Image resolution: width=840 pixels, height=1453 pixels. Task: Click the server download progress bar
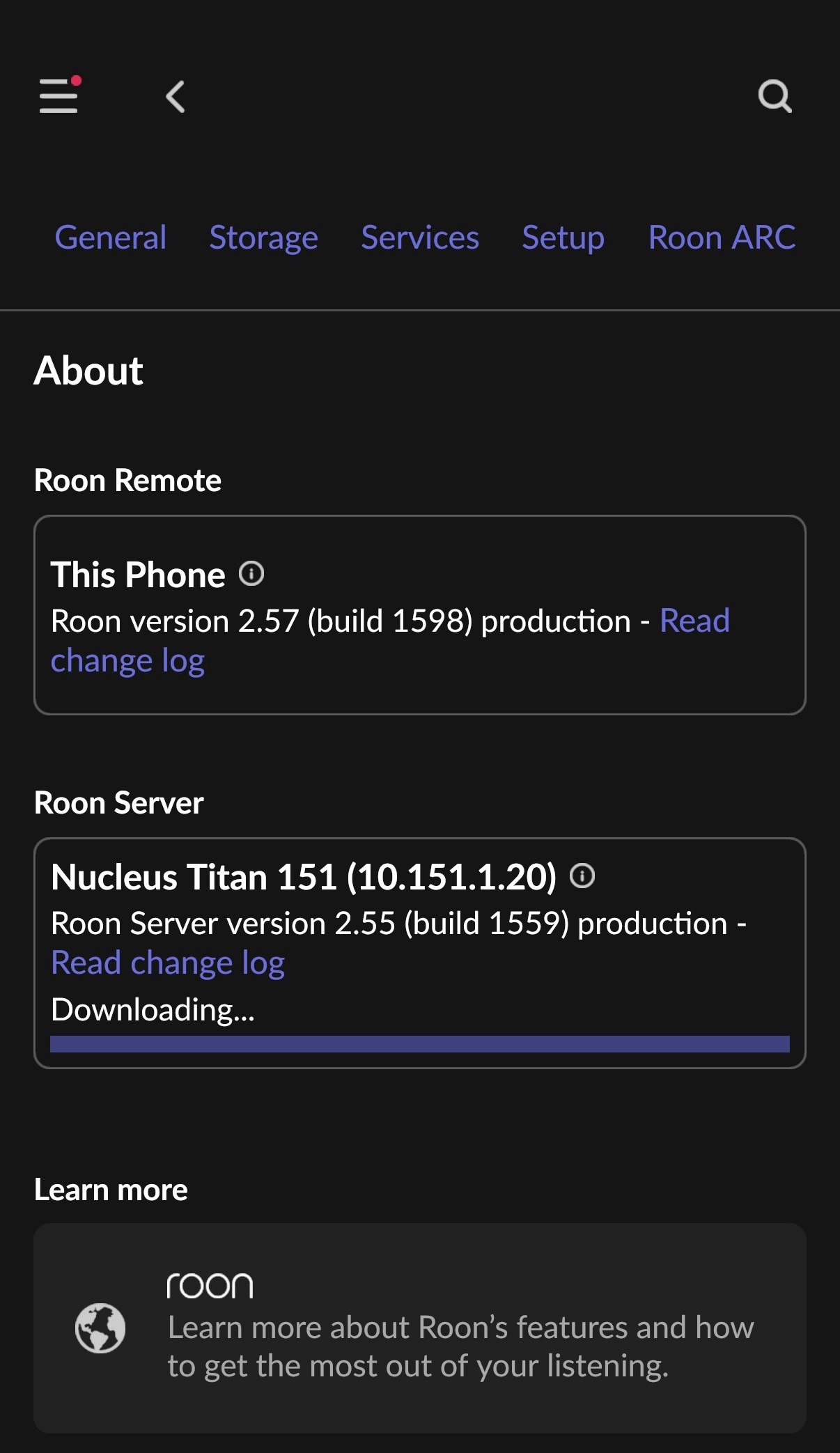tap(419, 1043)
